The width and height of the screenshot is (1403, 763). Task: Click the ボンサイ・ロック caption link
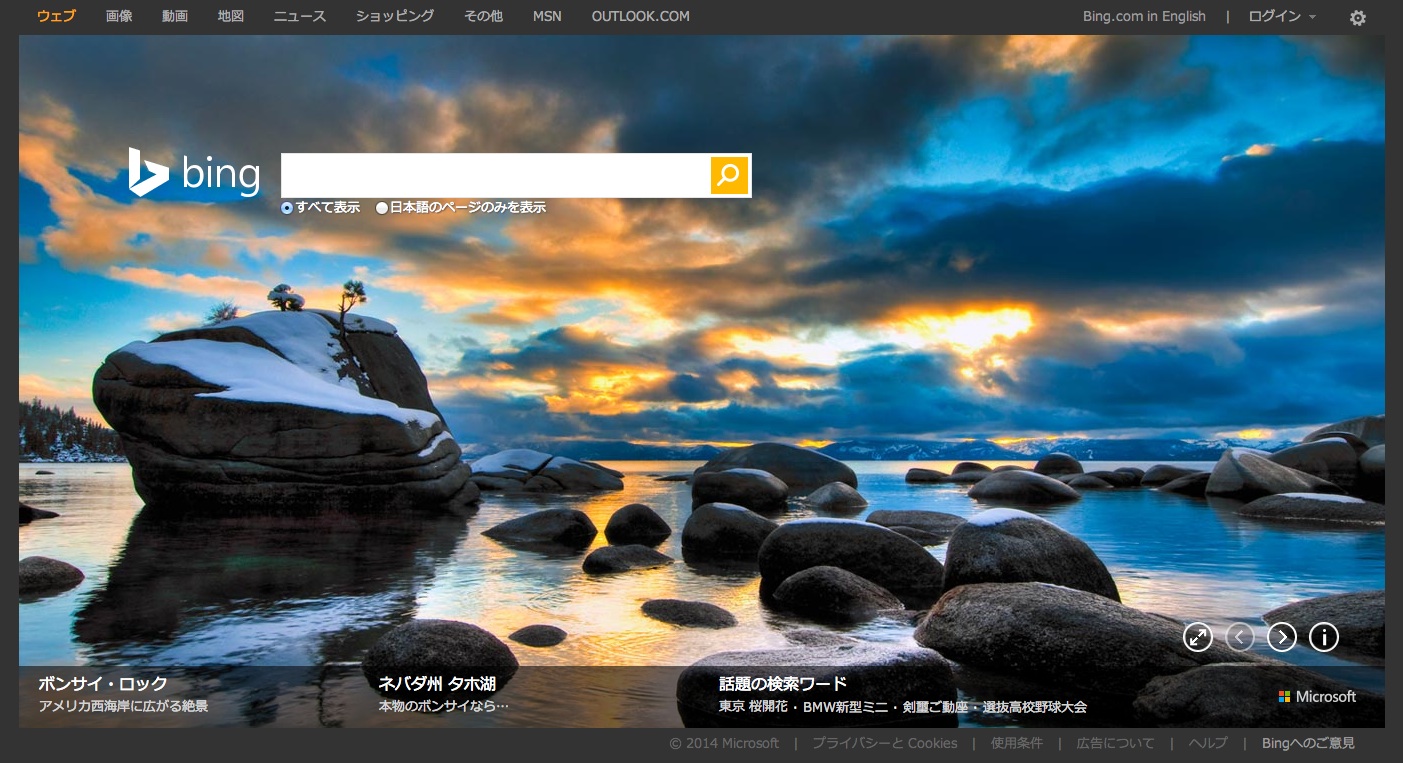click(103, 684)
